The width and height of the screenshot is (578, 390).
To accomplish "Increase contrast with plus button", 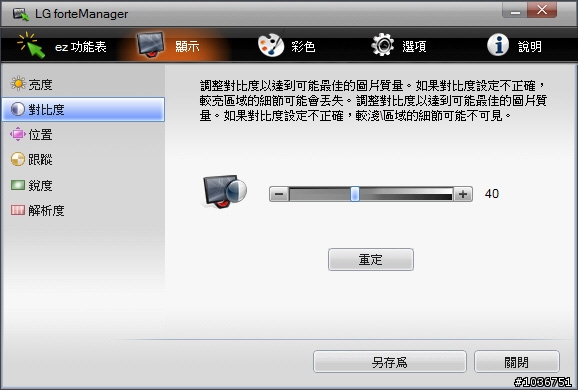I will (463, 194).
